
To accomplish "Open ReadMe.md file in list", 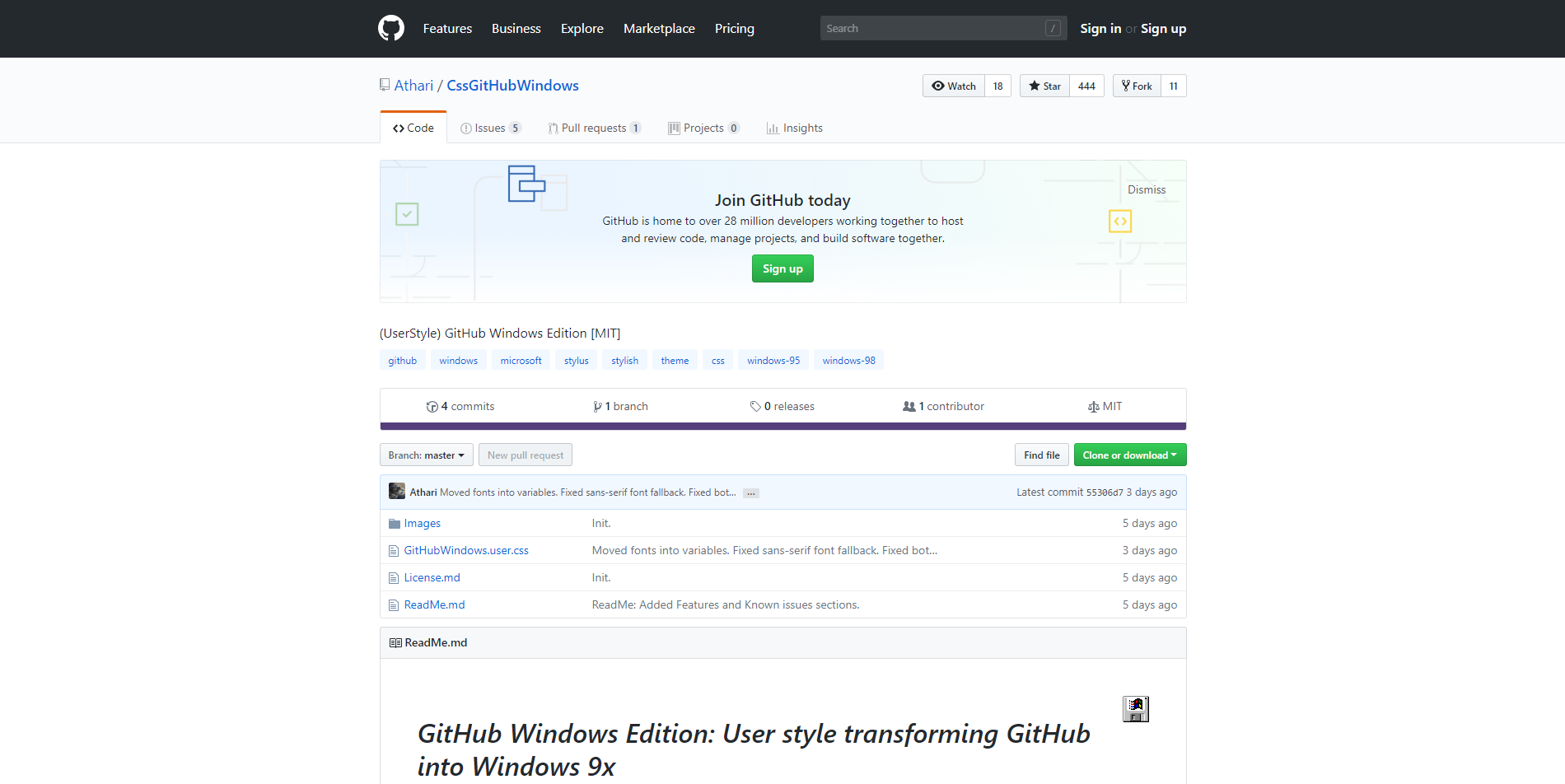I will click(x=435, y=604).
